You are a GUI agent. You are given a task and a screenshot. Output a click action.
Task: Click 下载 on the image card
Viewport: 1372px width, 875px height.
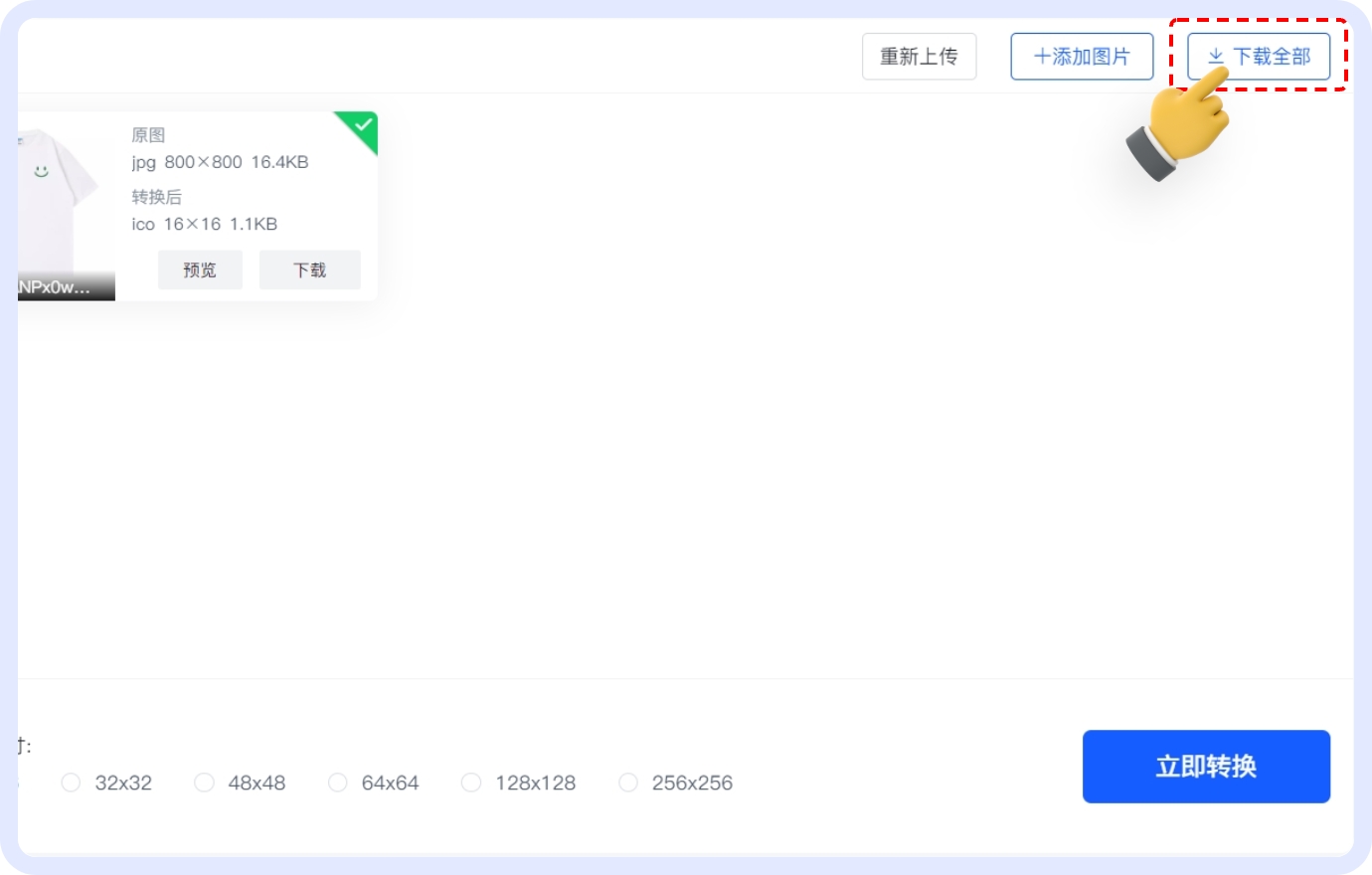tap(310, 269)
